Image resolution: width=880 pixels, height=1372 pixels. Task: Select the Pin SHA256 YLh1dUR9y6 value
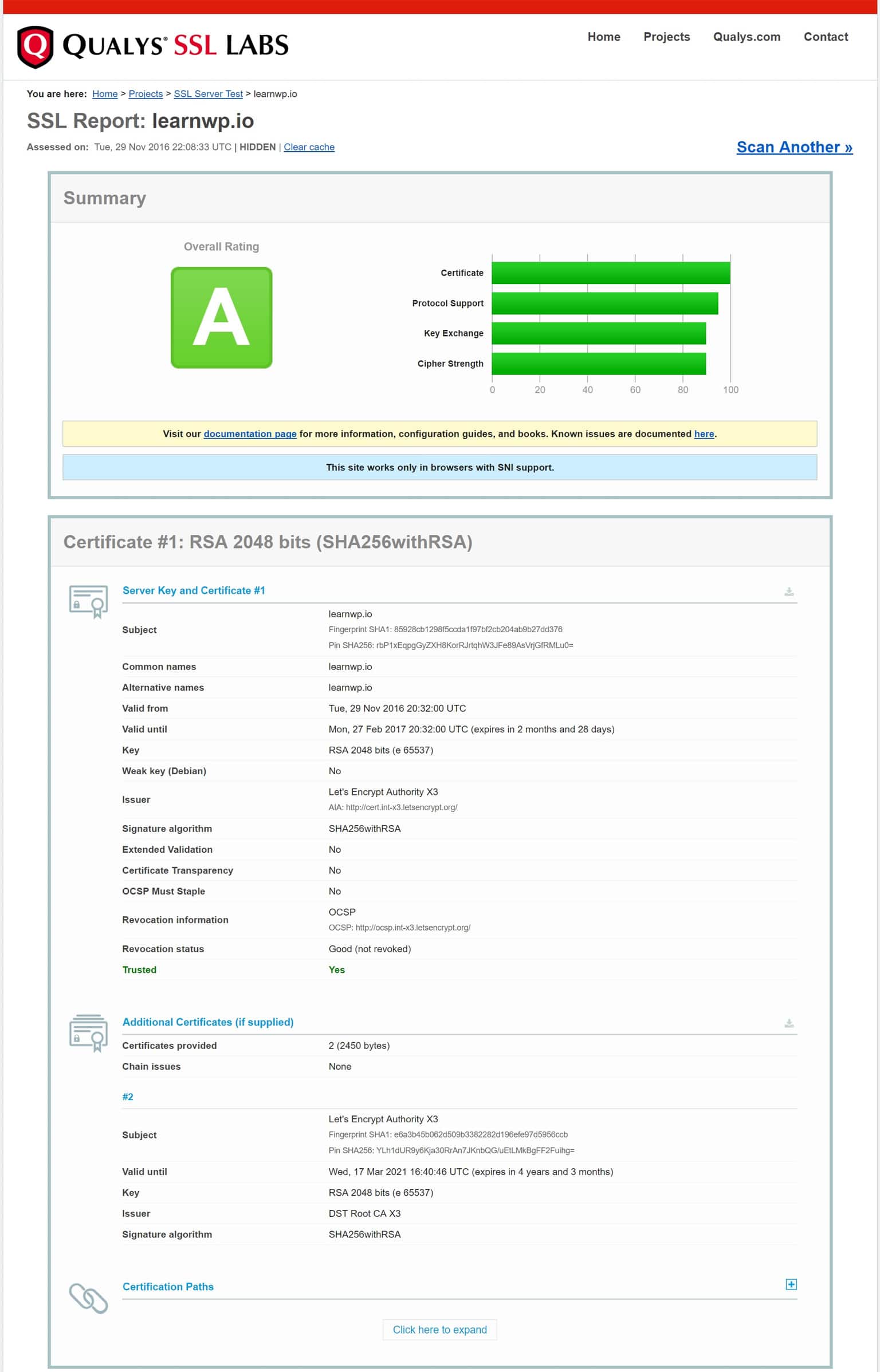[451, 1150]
